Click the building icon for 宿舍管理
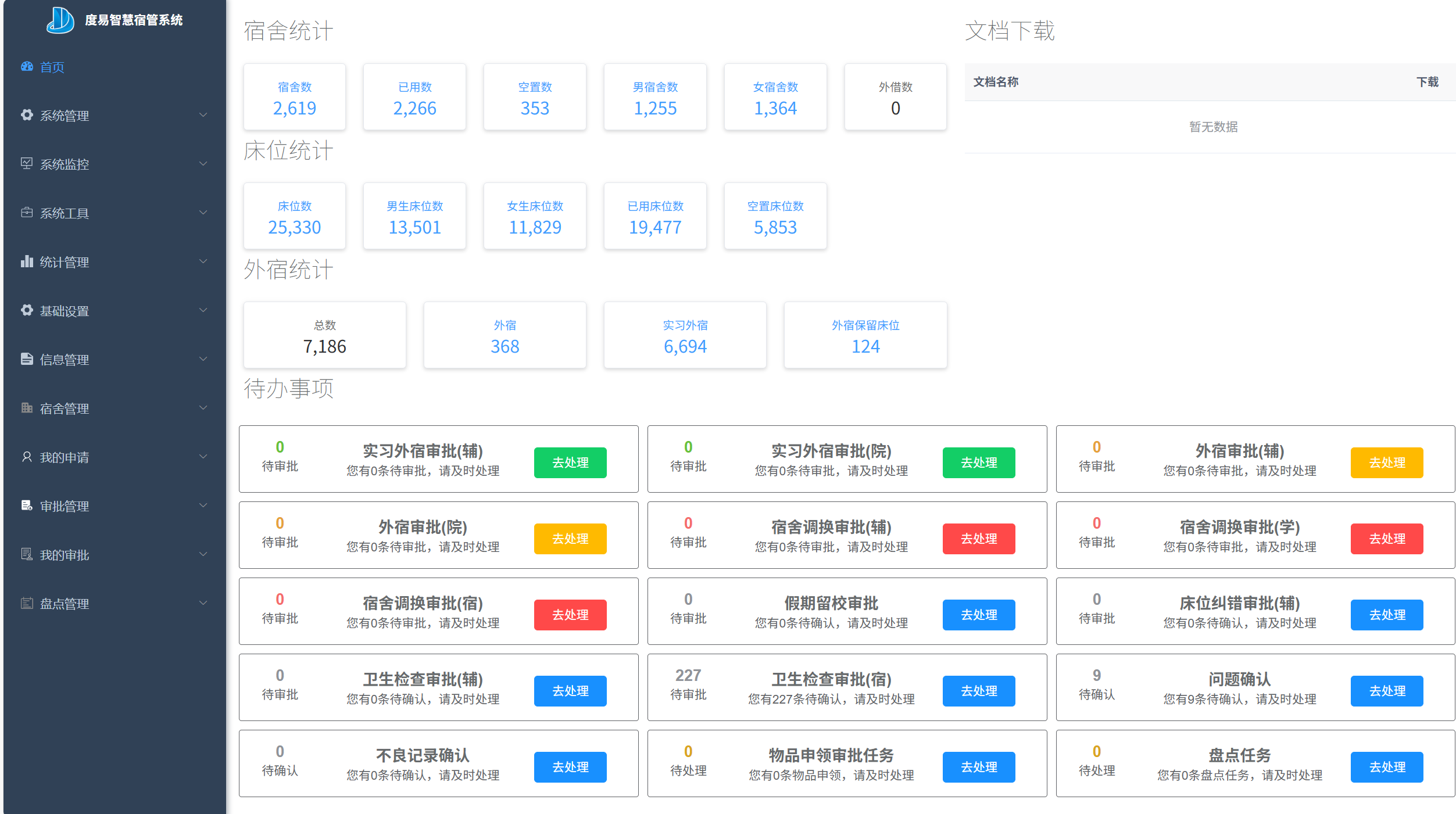 (27, 408)
